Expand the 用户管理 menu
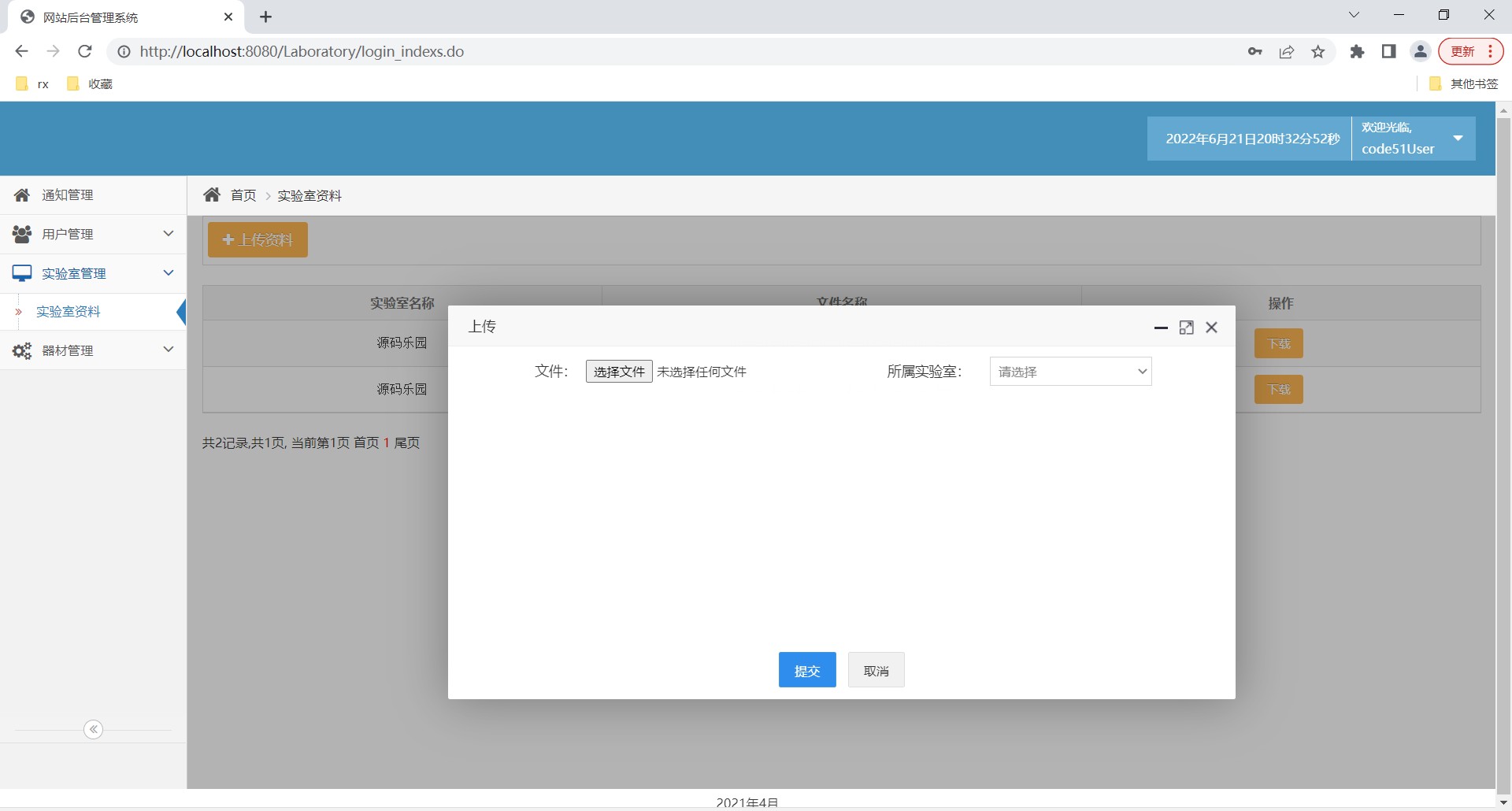This screenshot has height=811, width=1512. point(93,234)
